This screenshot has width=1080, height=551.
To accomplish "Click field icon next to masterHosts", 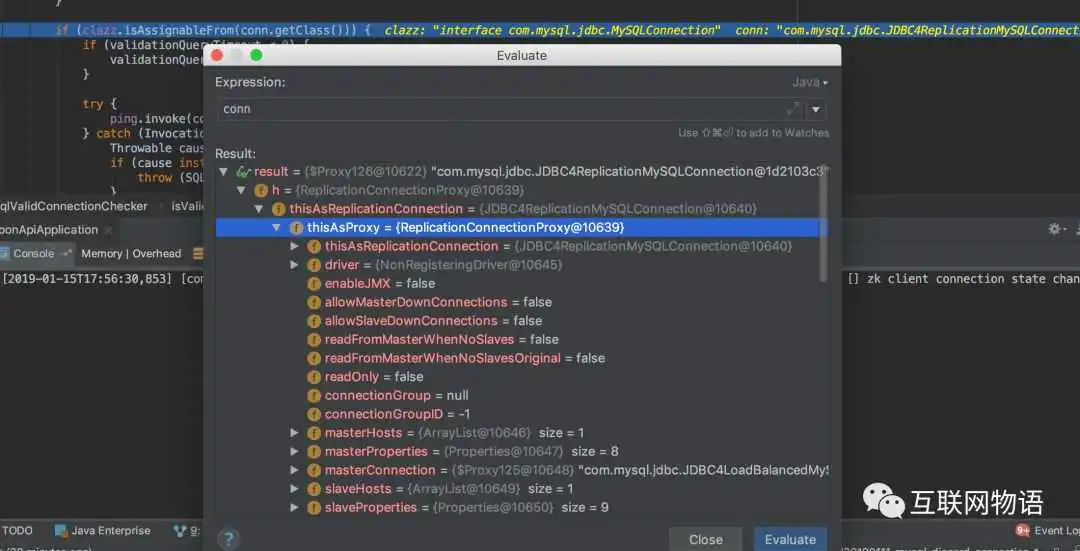I will point(314,433).
